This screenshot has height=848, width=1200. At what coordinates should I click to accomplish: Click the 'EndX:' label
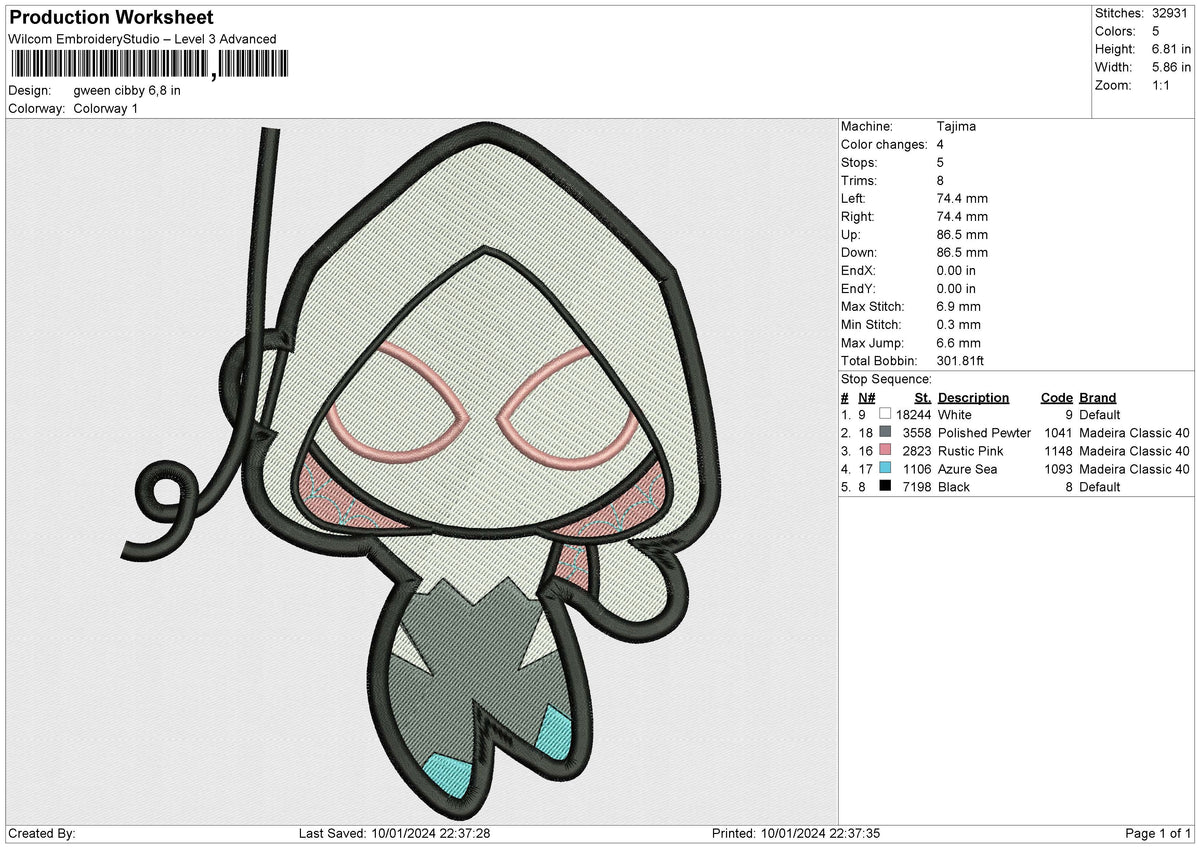(x=858, y=271)
